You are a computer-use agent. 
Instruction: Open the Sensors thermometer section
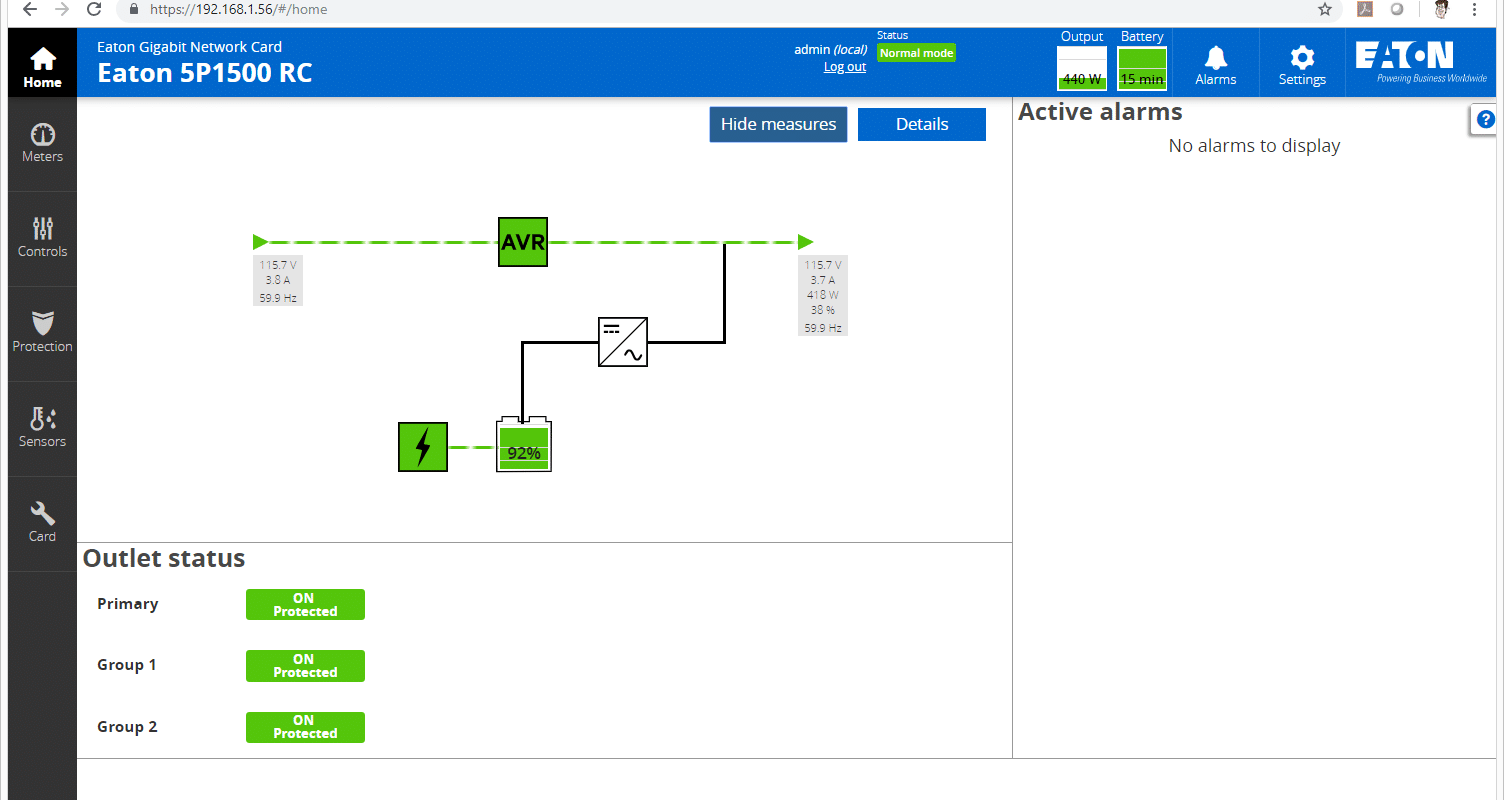pos(42,429)
